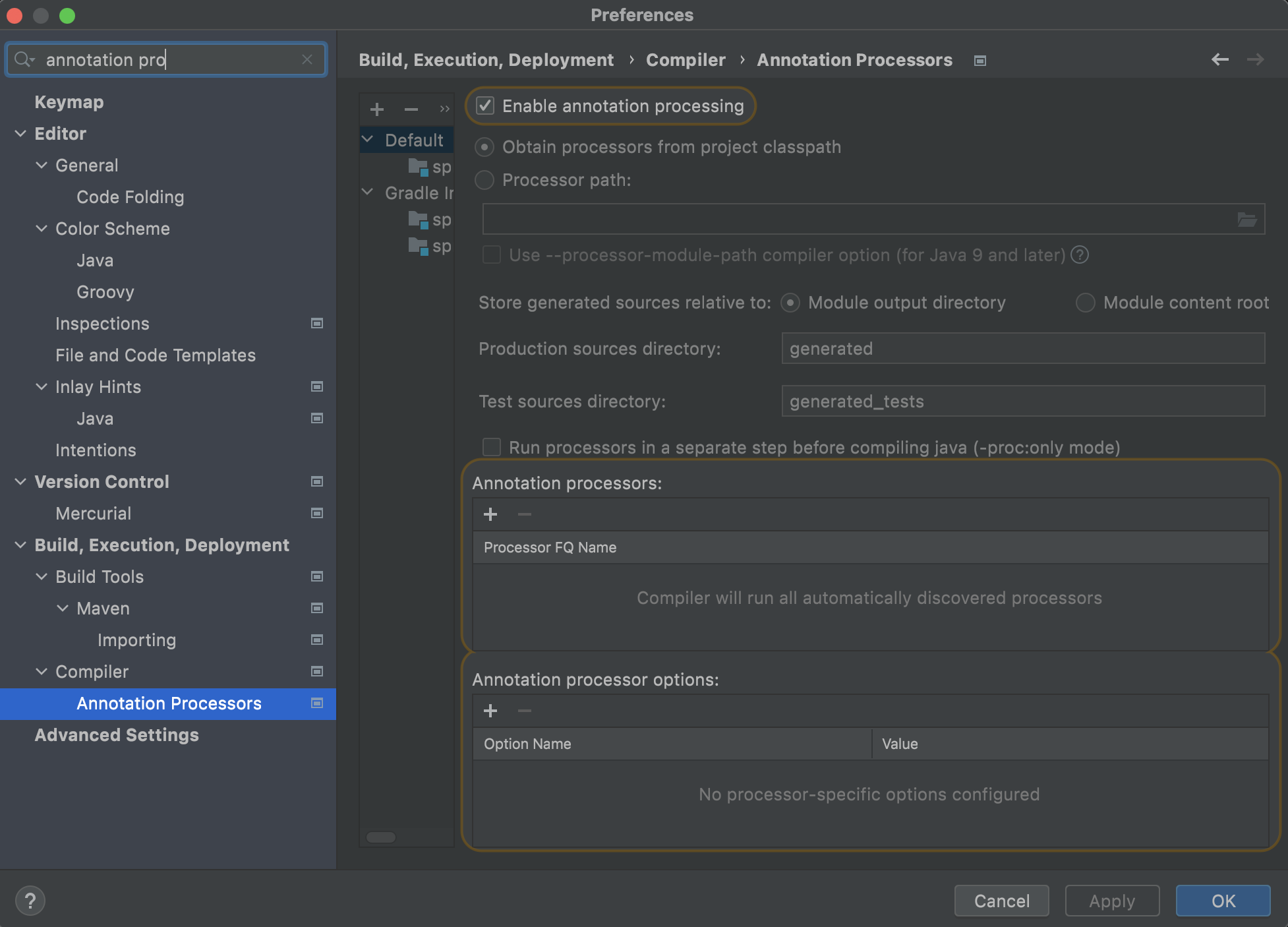Open help for processor-module-path option
Viewport: 1288px width, 927px height.
[1080, 254]
